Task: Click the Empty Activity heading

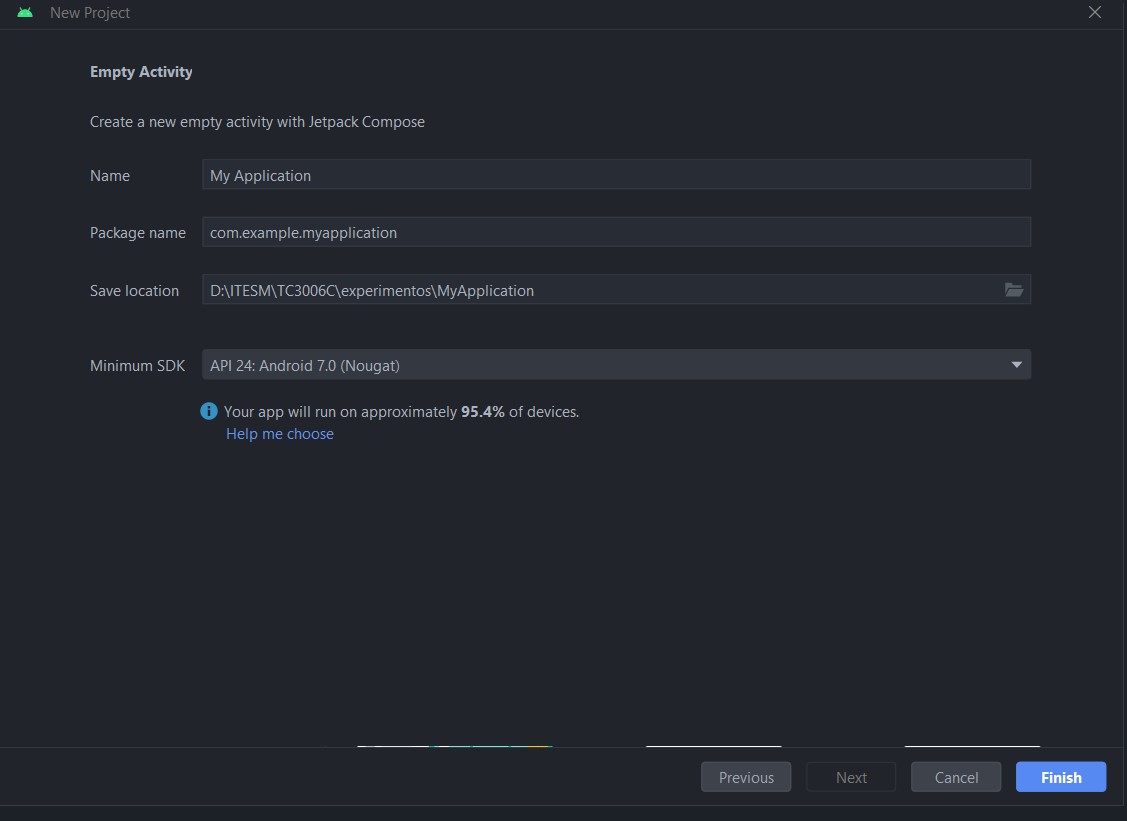Action: tap(141, 72)
